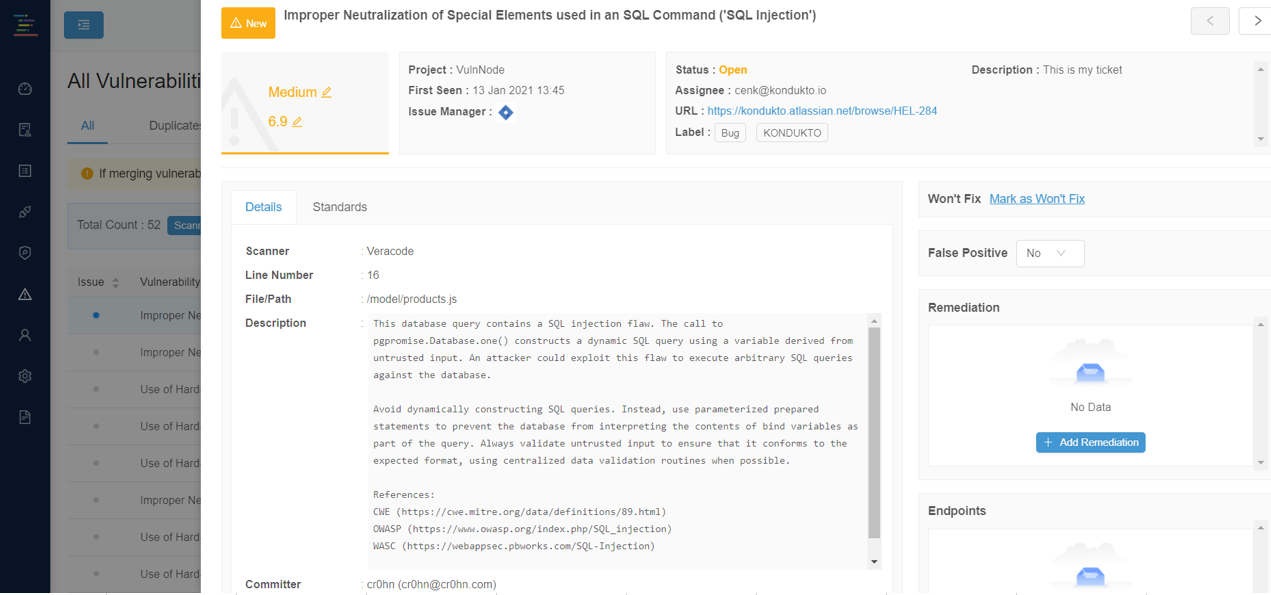
Task: Open the Issue Manager Jira diamond icon
Action: pyautogui.click(x=506, y=112)
